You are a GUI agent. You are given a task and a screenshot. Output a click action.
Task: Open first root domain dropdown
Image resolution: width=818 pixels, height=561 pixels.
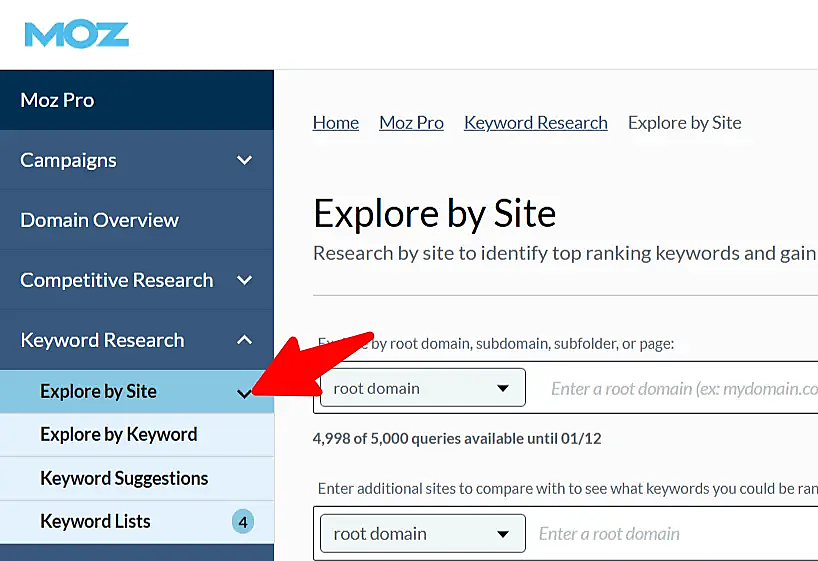(x=422, y=388)
